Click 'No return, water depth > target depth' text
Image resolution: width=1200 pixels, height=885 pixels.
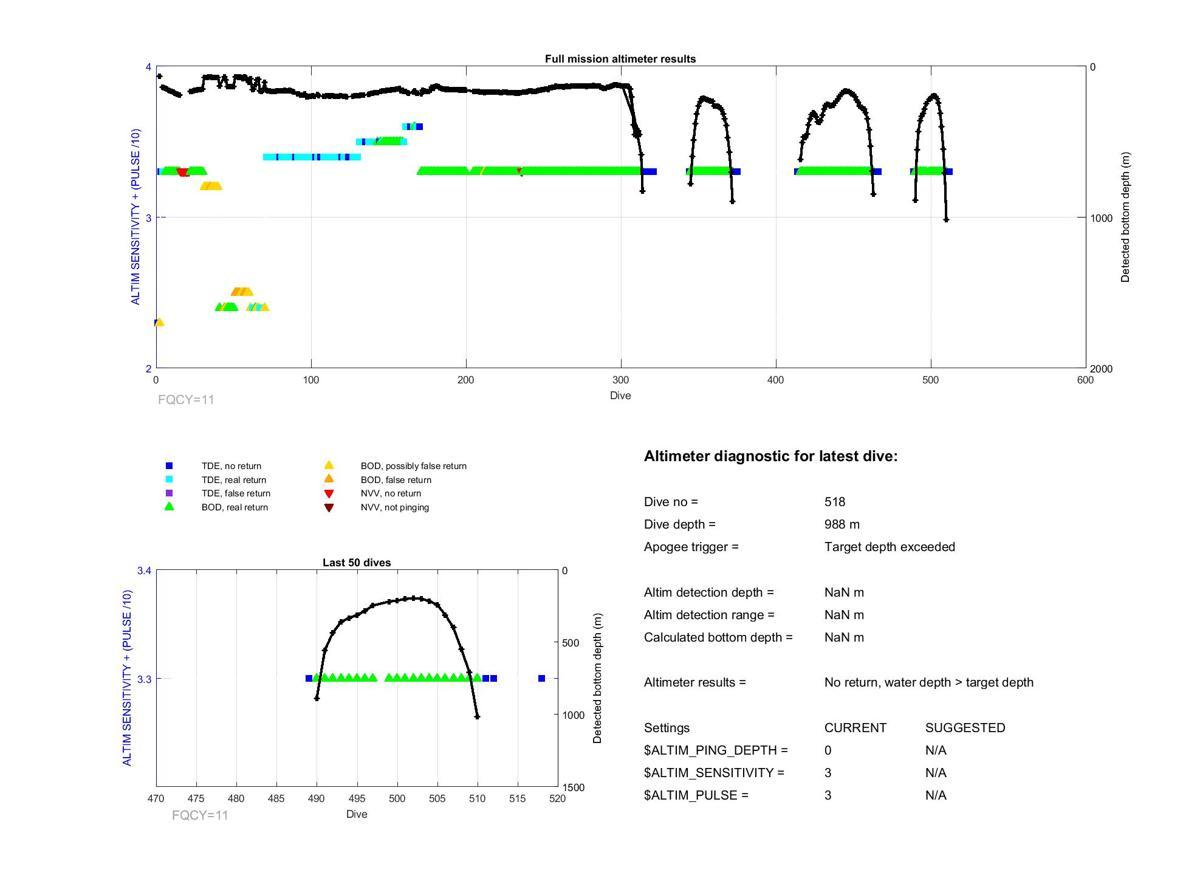point(929,682)
